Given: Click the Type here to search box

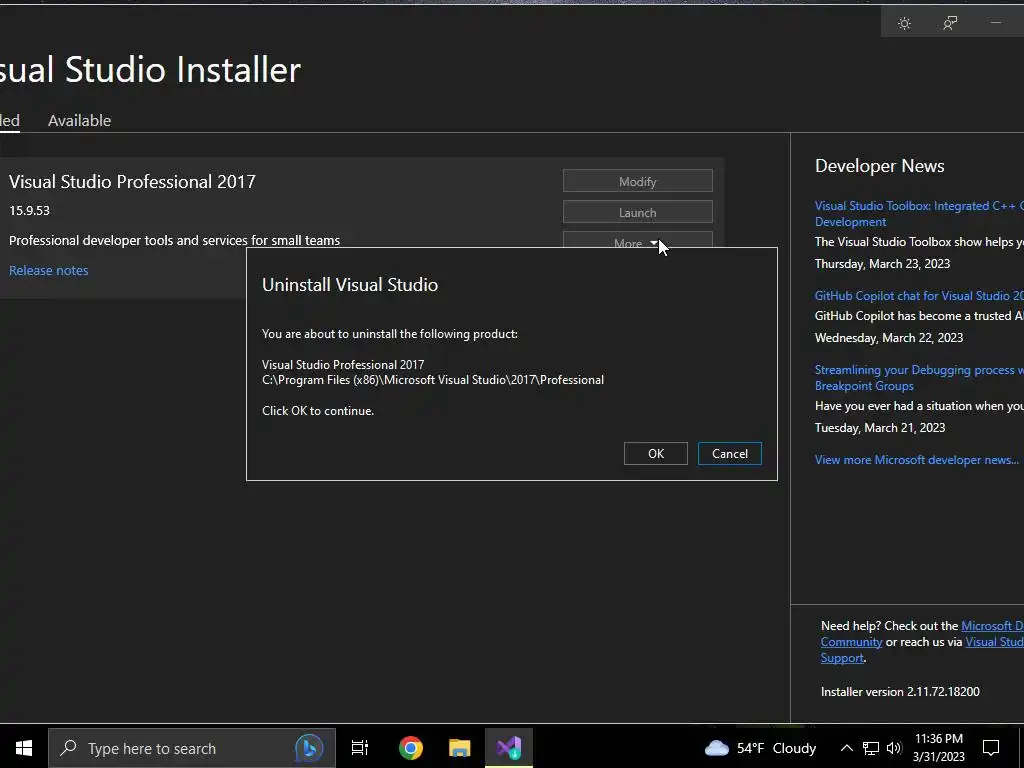Looking at the screenshot, I should point(191,748).
